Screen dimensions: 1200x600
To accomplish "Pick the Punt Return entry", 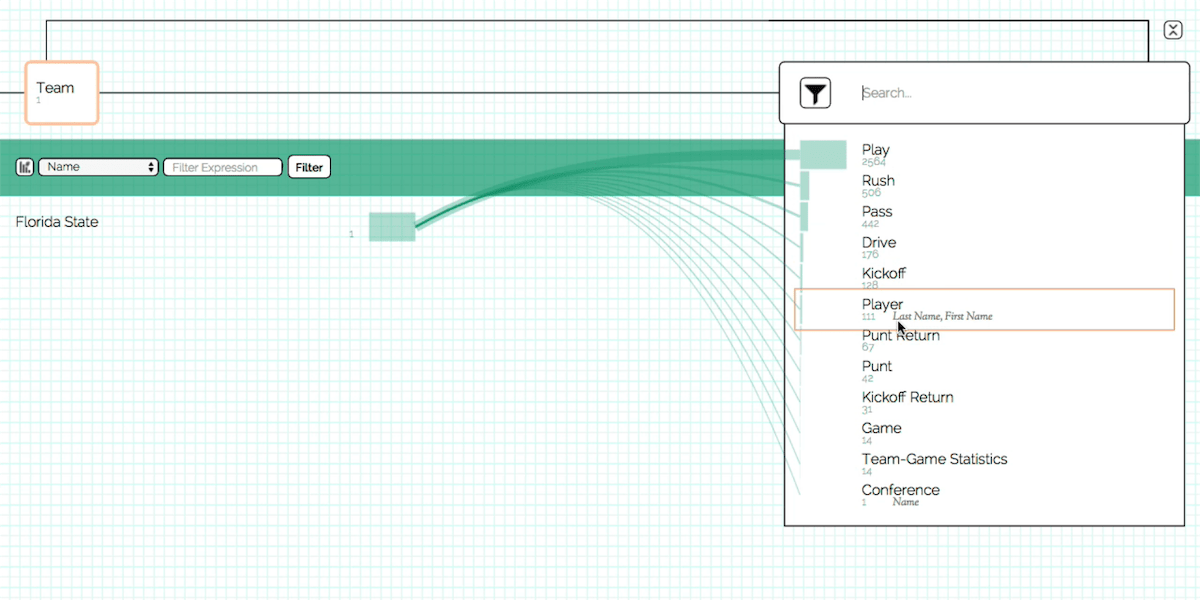I will tap(901, 336).
